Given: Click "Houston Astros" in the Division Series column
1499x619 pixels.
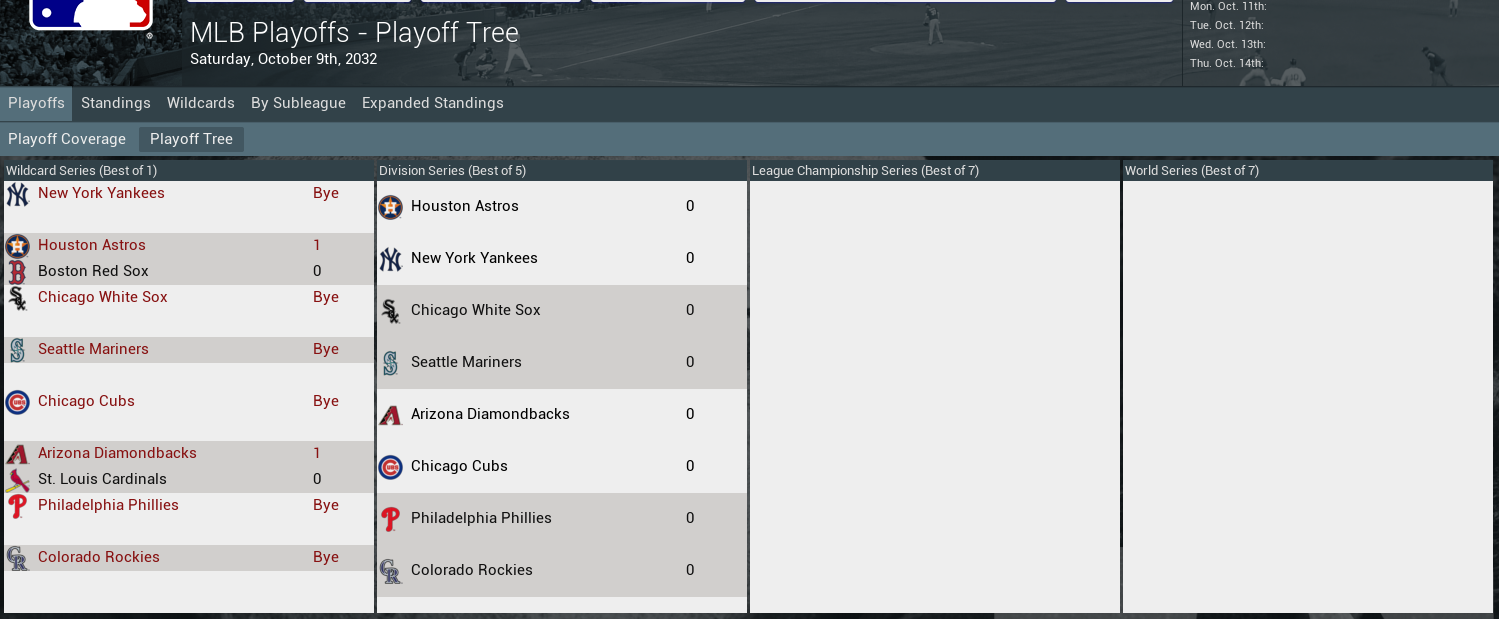Looking at the screenshot, I should pos(465,206).
